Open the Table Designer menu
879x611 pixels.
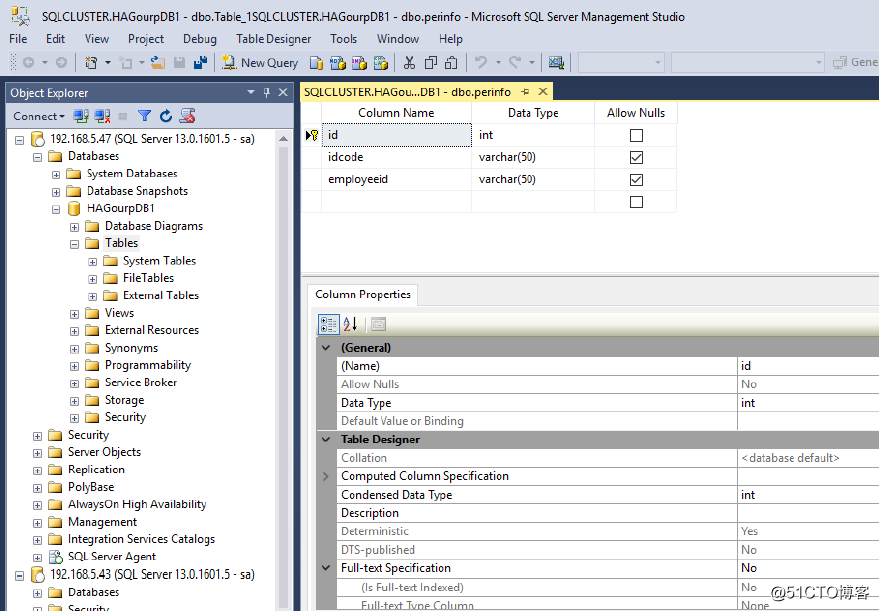click(274, 39)
